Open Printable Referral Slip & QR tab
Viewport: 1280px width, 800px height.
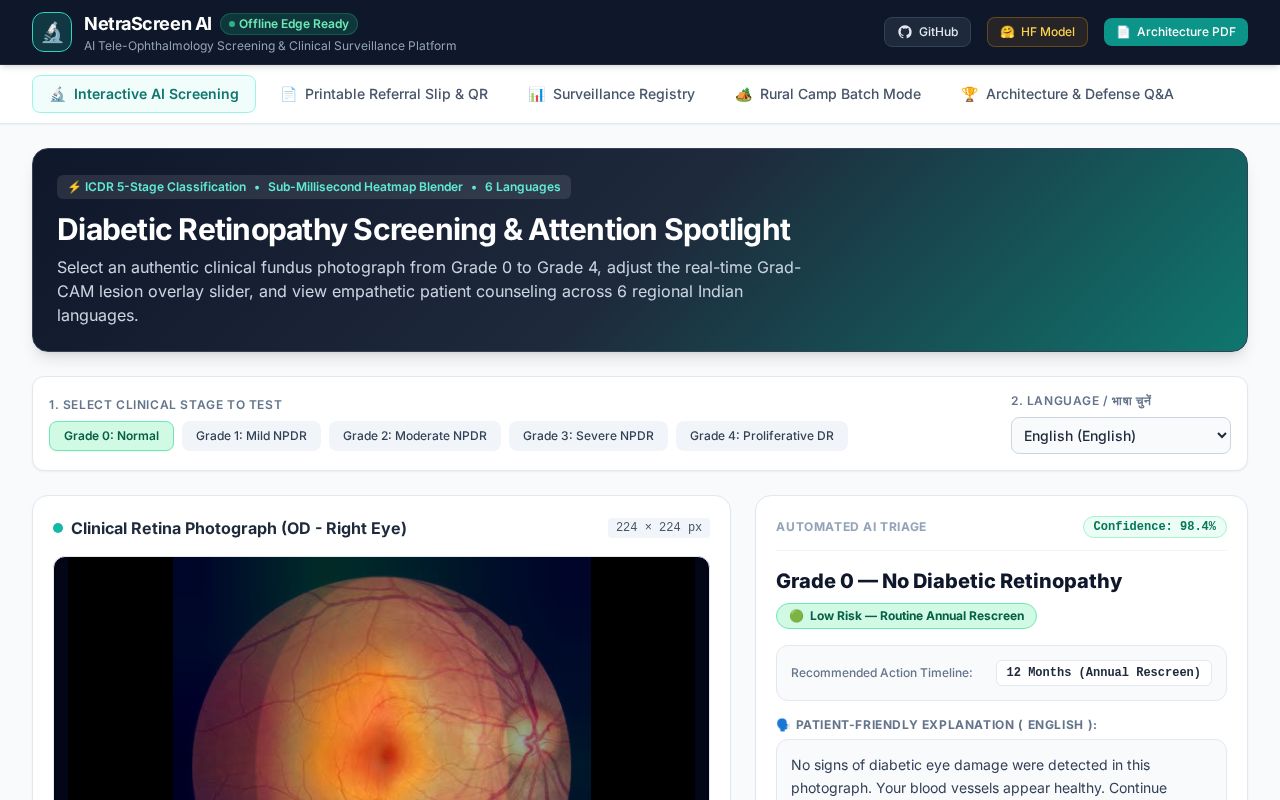click(x=385, y=94)
